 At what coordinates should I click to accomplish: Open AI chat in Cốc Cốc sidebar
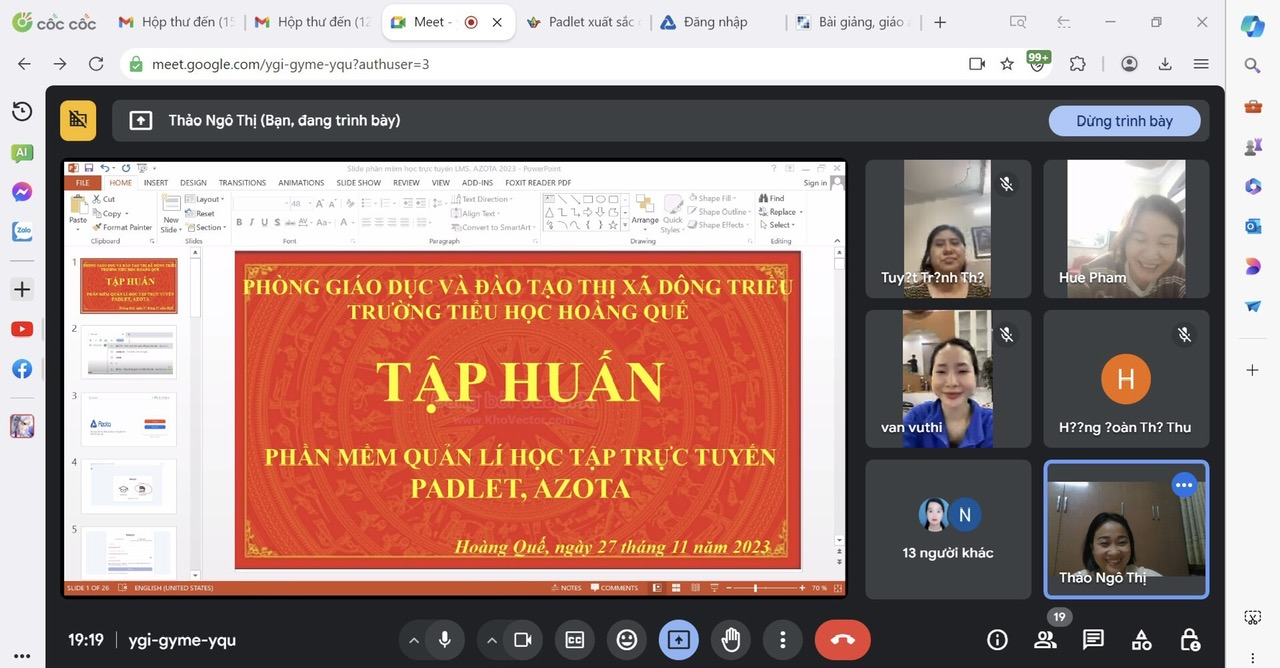click(x=22, y=153)
